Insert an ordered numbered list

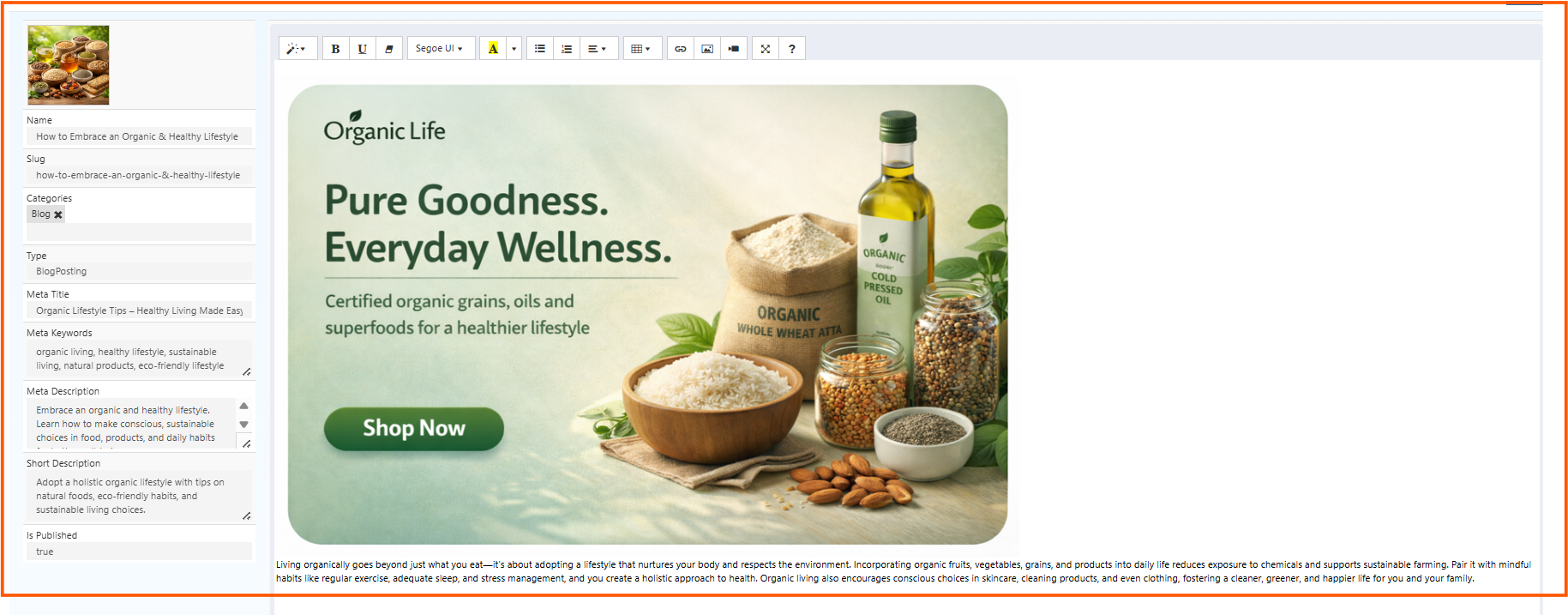pos(567,49)
